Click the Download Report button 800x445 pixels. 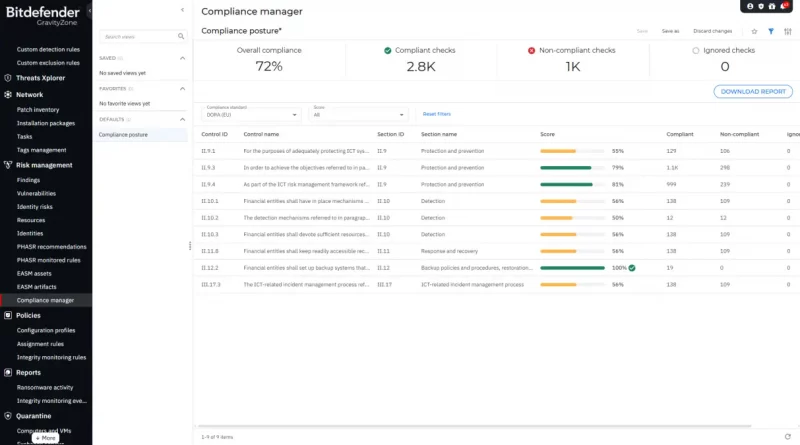[753, 91]
